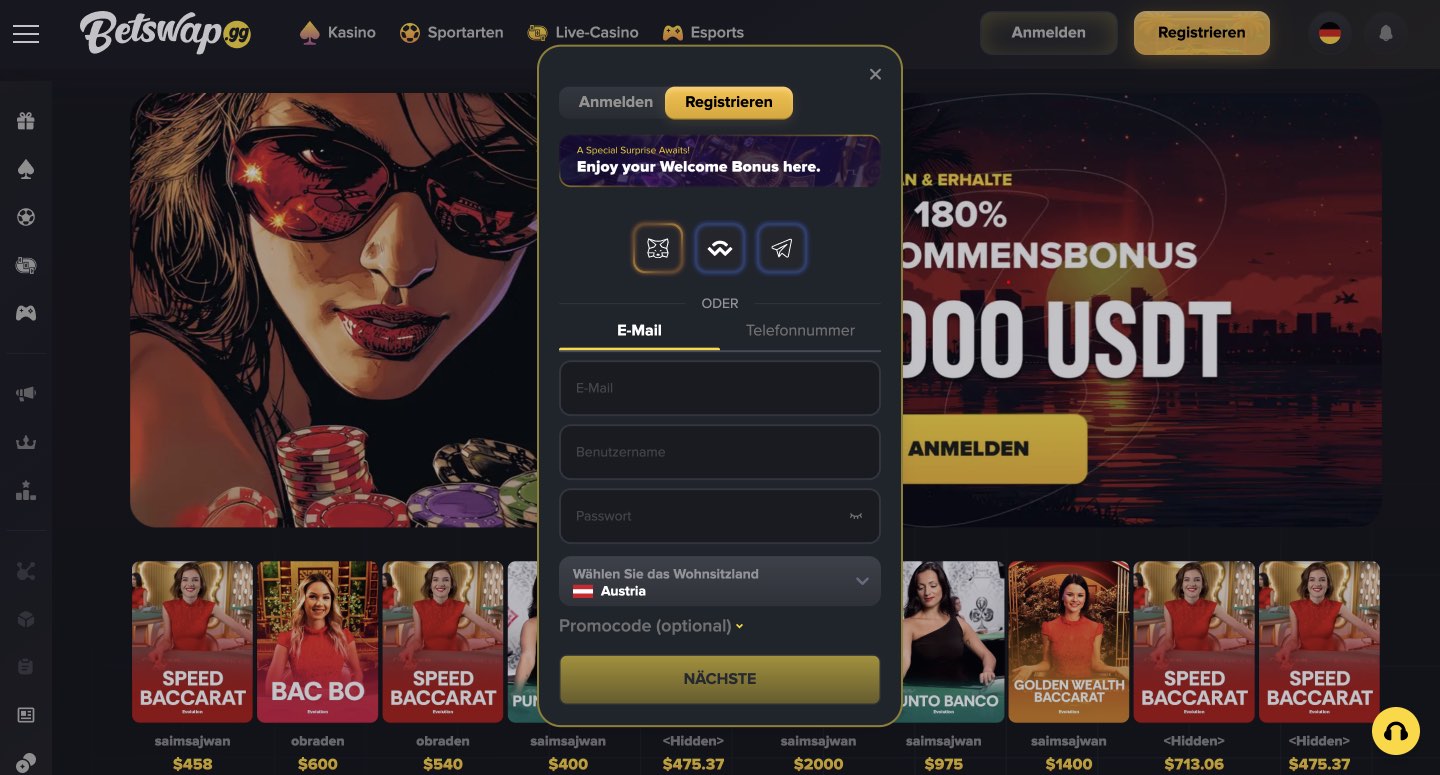Change language via German flag
Viewport: 1440px width, 775px height.
tap(1330, 33)
